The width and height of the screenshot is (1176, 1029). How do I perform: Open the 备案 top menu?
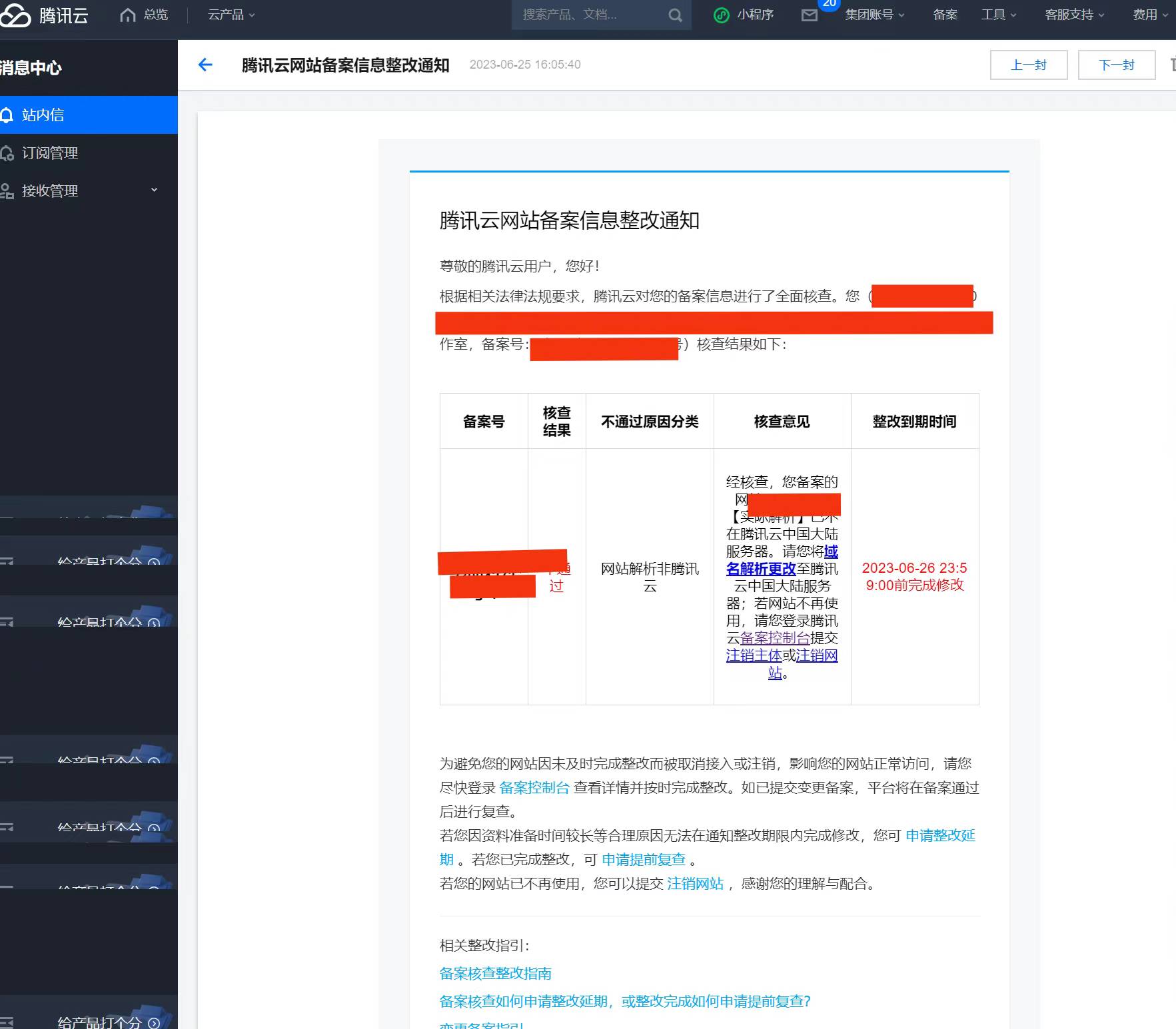945,15
